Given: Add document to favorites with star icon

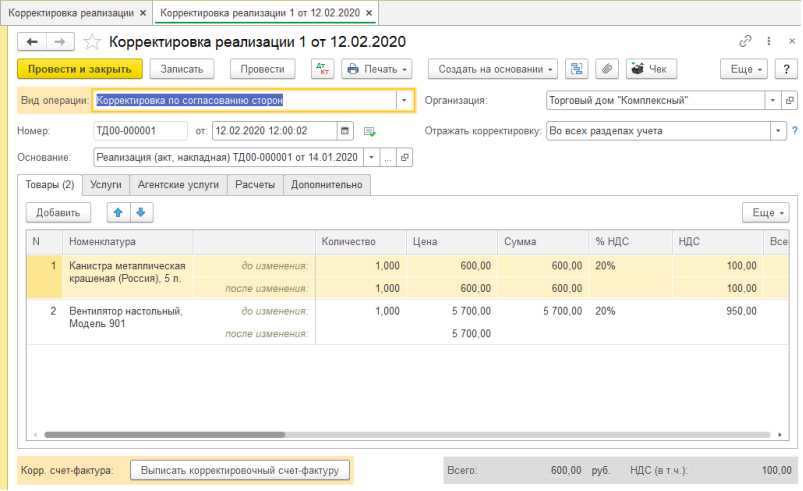Looking at the screenshot, I should pyautogui.click(x=92, y=42).
